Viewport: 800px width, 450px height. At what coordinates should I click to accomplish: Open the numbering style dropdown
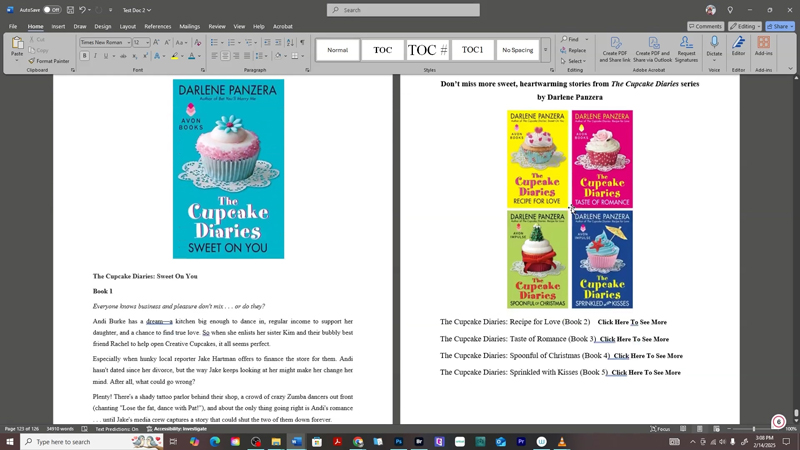pos(239,42)
